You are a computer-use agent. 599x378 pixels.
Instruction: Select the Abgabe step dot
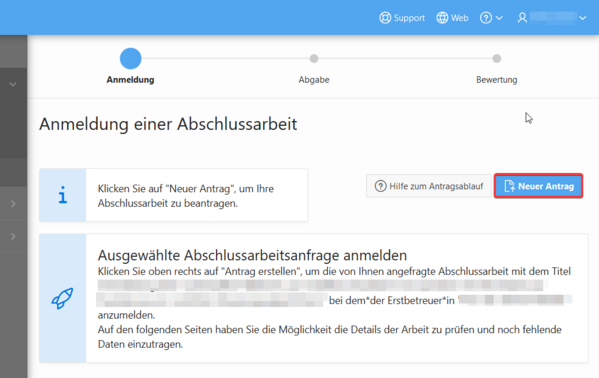[x=314, y=58]
